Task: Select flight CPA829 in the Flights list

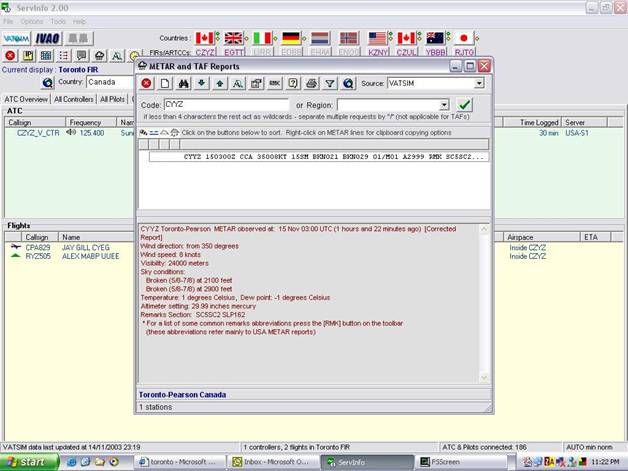Action: (38, 247)
